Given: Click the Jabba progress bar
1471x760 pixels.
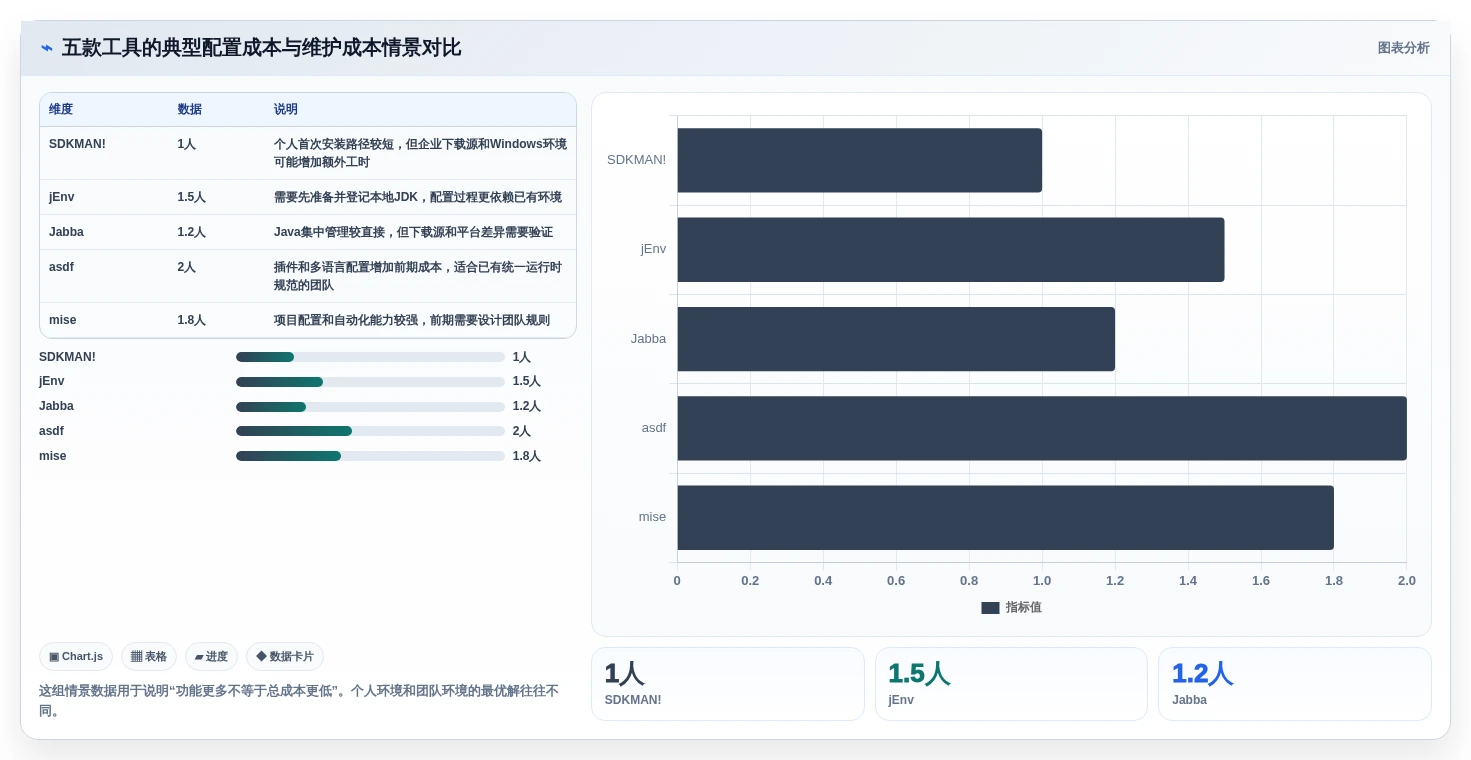Looking at the screenshot, I should point(370,407).
